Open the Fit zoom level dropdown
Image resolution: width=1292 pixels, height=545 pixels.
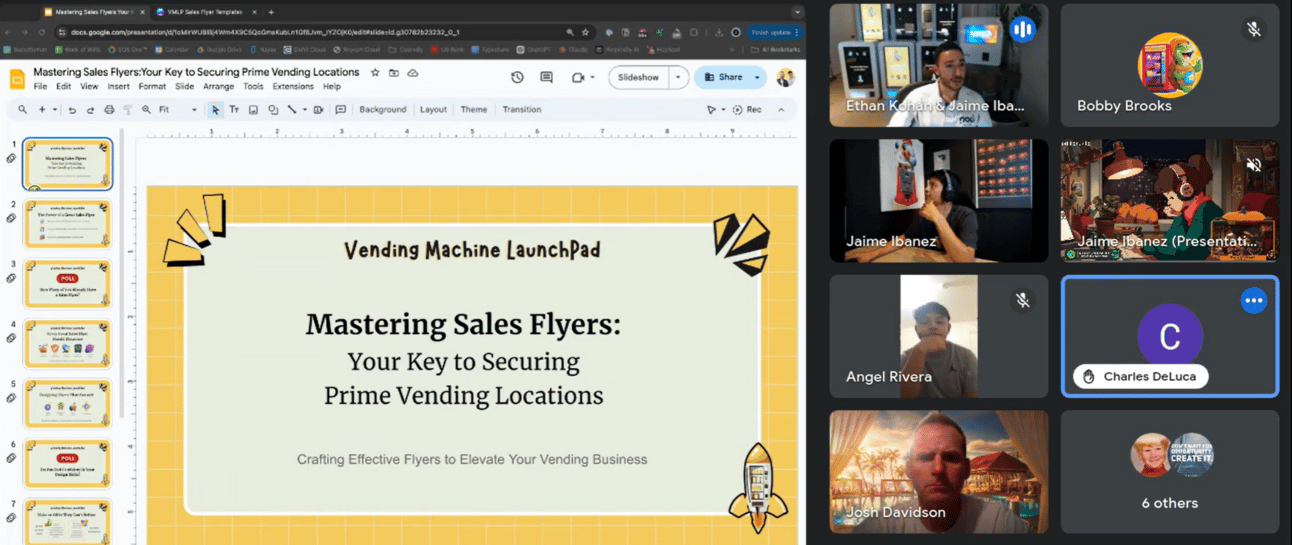point(178,110)
